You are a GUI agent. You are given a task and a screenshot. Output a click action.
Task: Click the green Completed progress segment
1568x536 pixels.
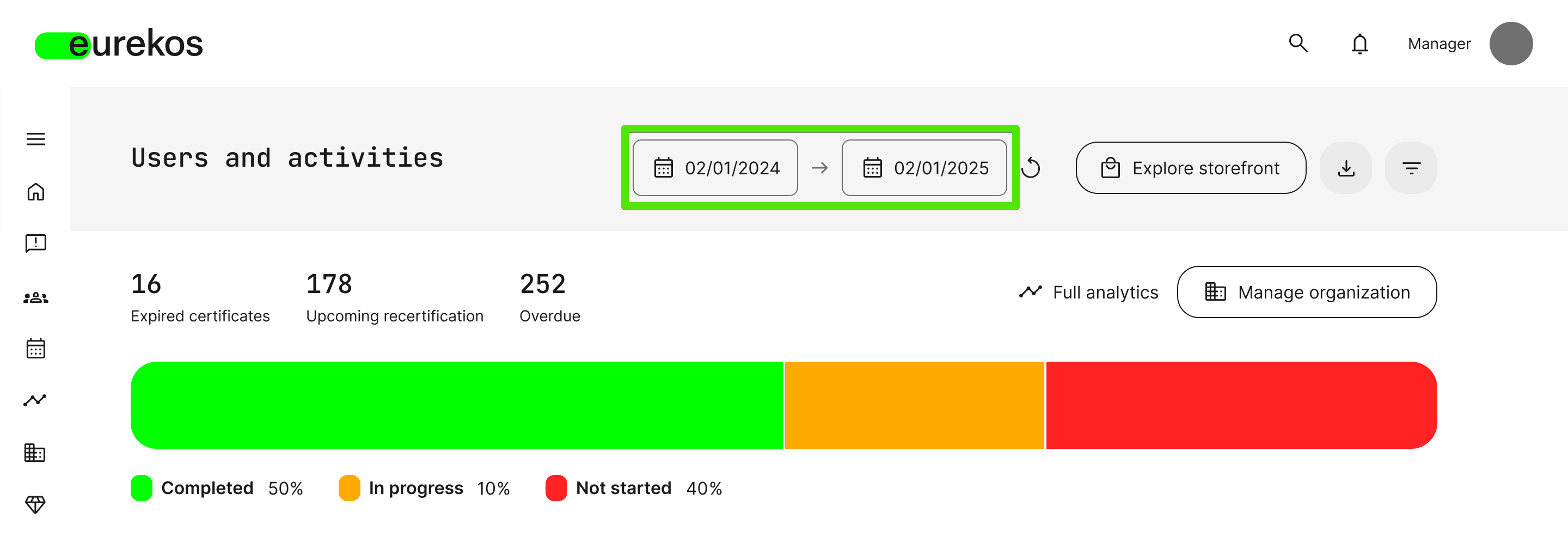[x=457, y=406]
